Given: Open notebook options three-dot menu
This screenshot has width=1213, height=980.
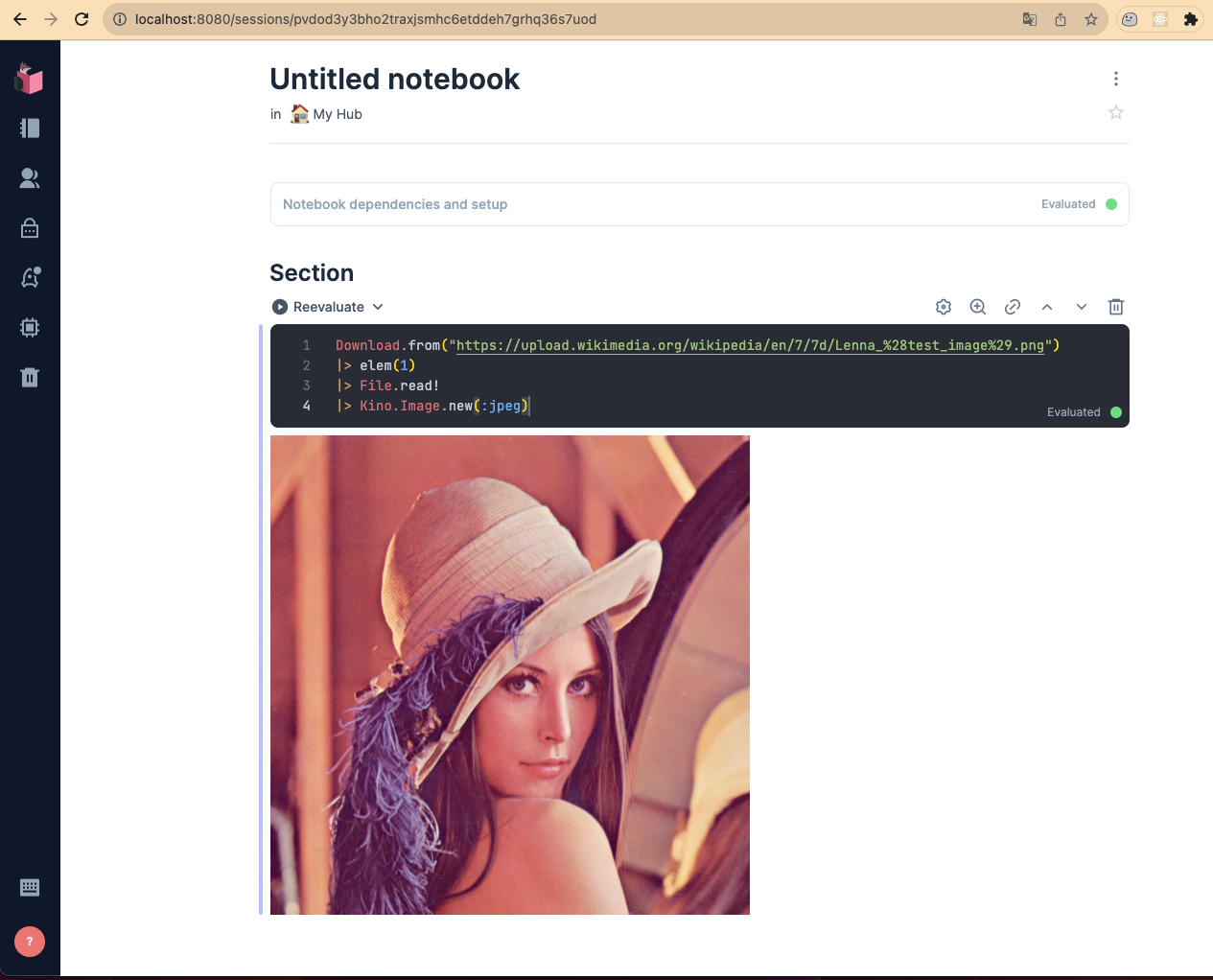Looking at the screenshot, I should (1116, 79).
